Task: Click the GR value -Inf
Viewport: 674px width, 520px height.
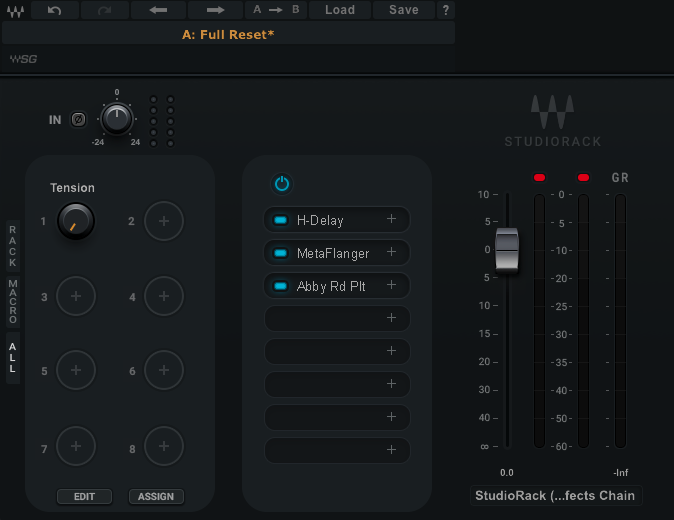Action: 621,473
